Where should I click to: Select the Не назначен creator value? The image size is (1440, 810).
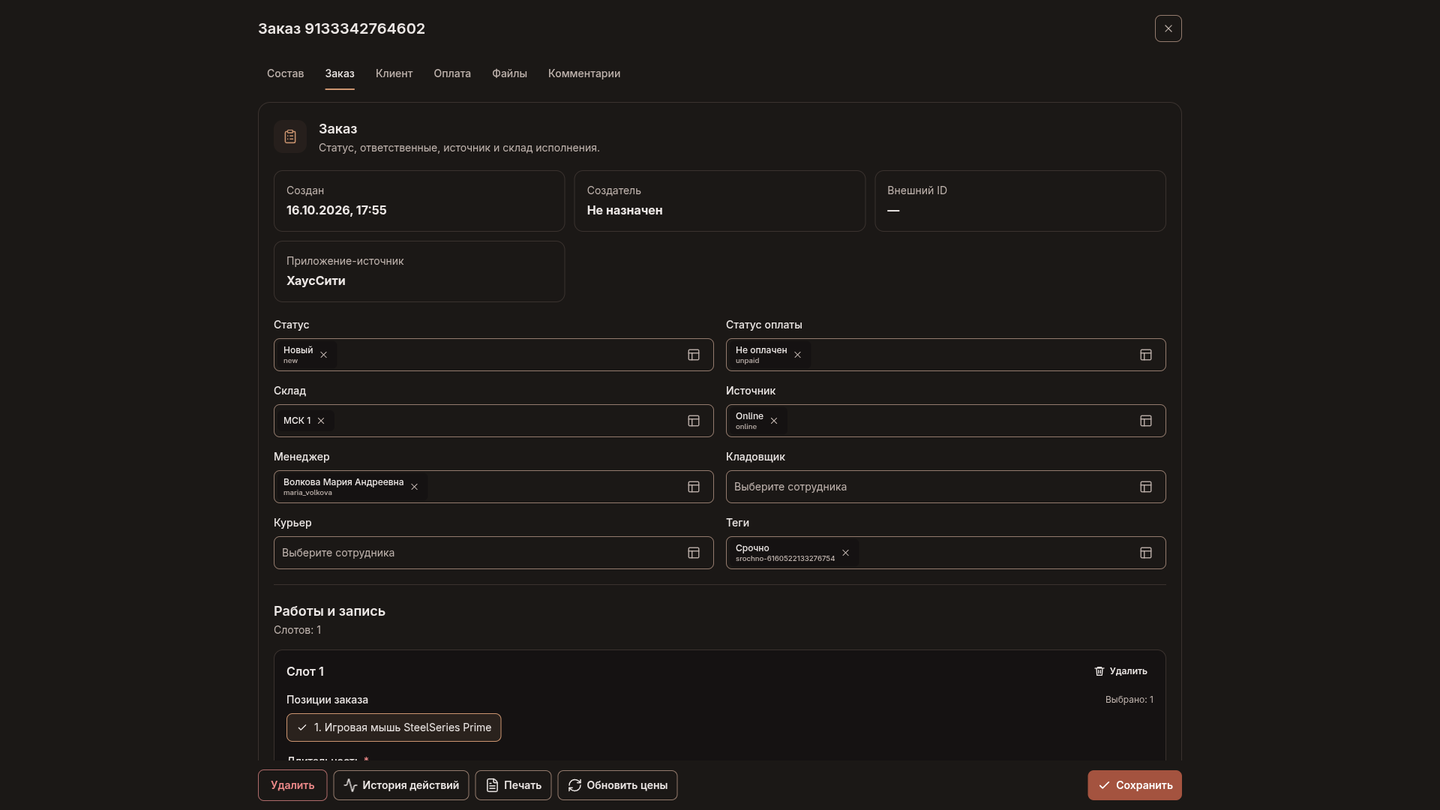625,210
